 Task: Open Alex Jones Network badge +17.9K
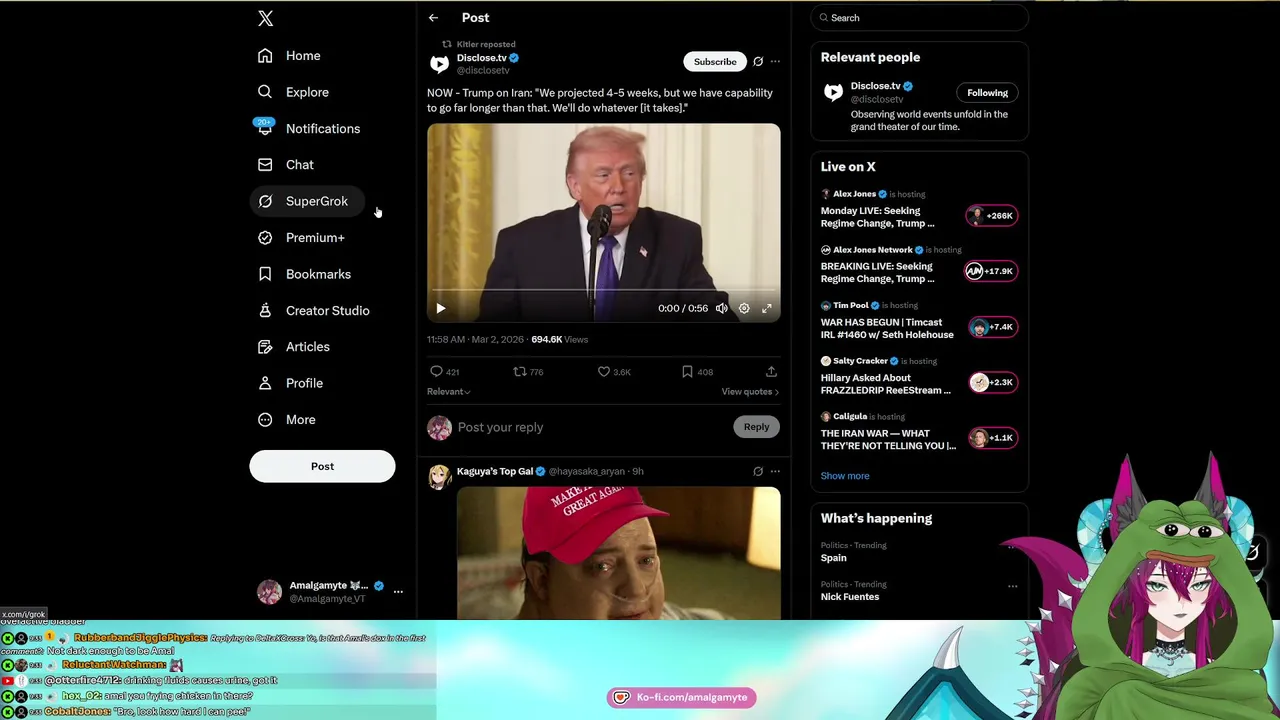point(991,271)
